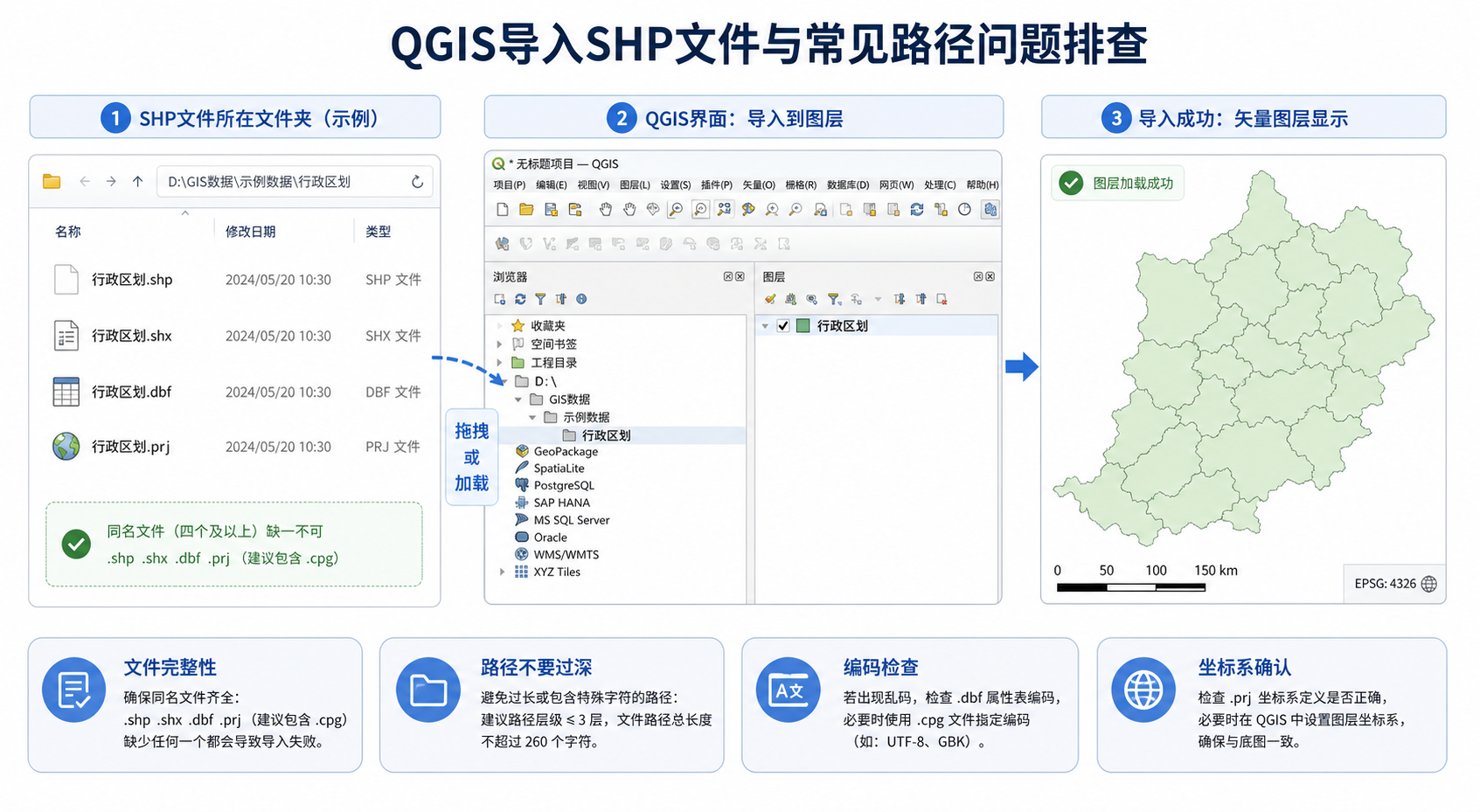Float the 图层 Layers panel
The height and width of the screenshot is (812, 1480).
pyautogui.click(x=978, y=276)
